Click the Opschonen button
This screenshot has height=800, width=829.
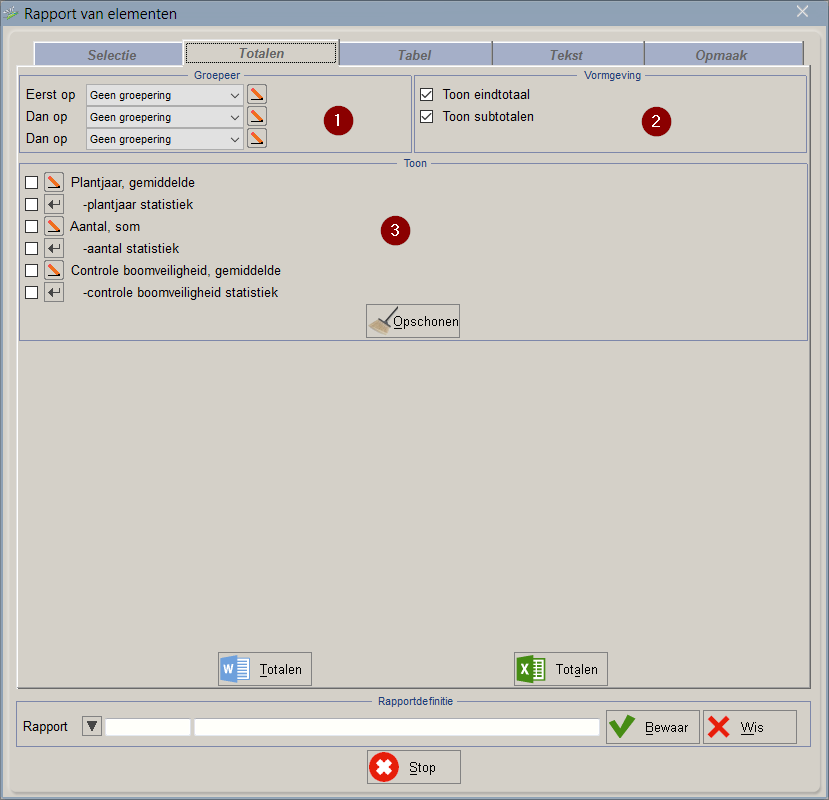(413, 321)
